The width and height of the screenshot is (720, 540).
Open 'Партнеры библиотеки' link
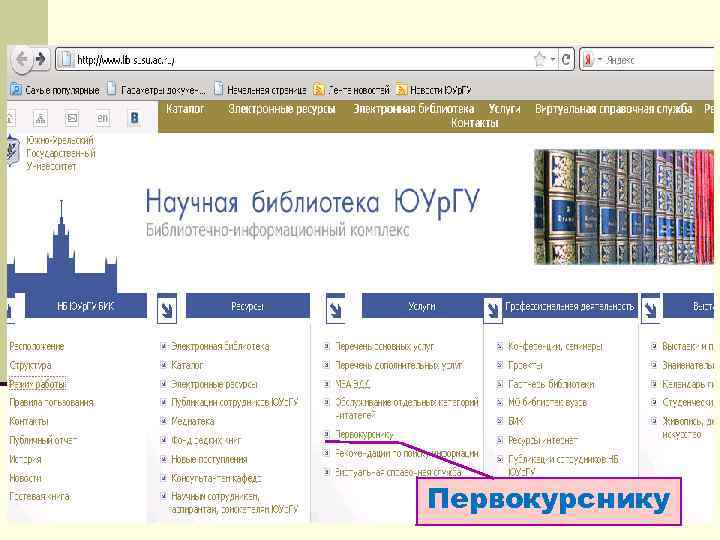tap(551, 384)
